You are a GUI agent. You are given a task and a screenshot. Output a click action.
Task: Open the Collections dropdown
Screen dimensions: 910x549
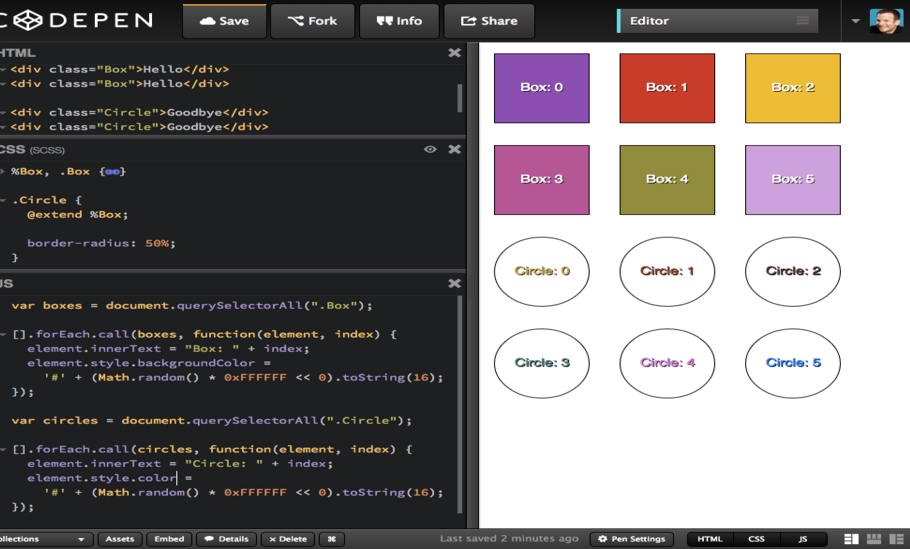[x=44, y=539]
